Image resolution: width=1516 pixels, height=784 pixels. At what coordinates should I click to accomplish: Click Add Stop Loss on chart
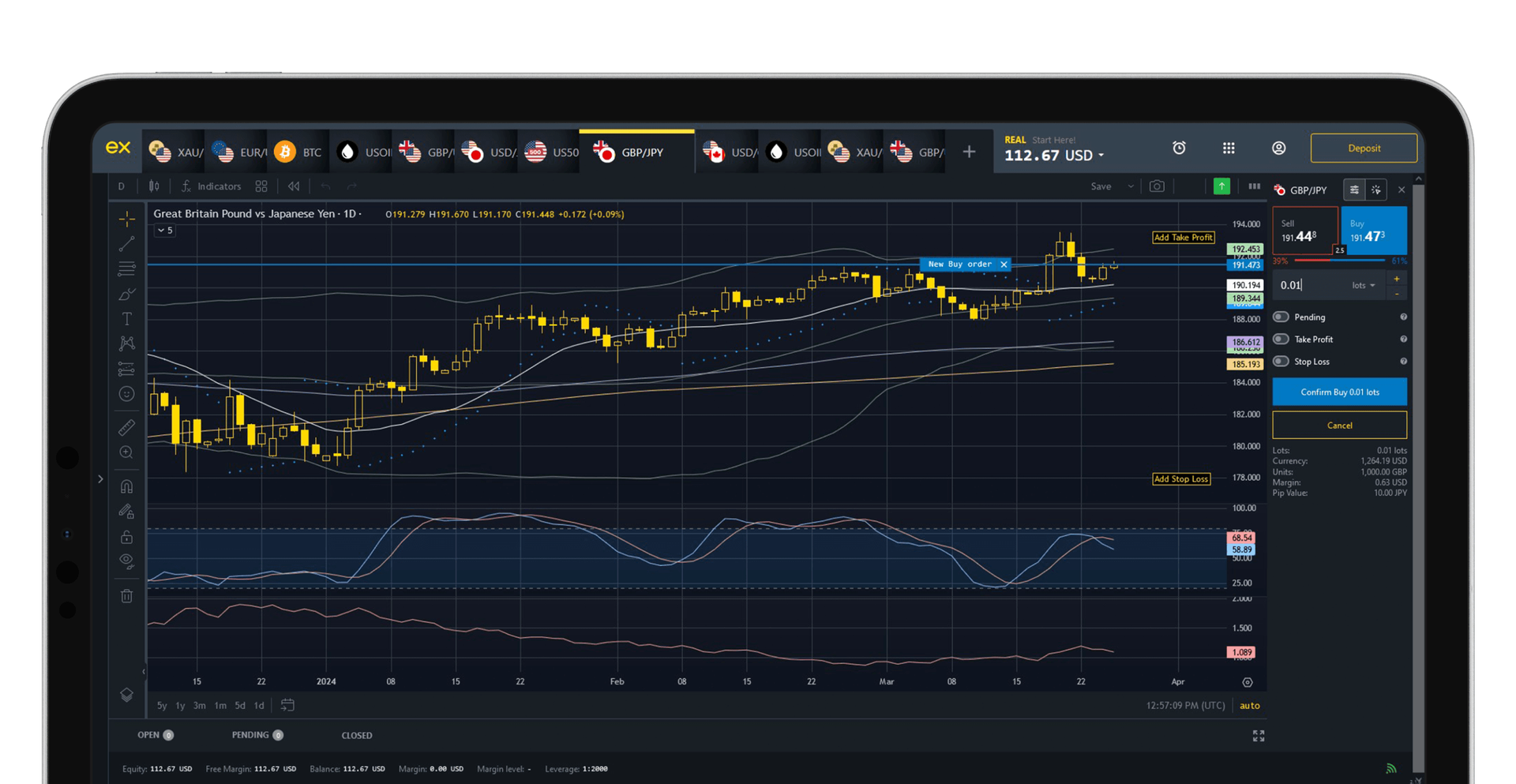coord(1181,479)
